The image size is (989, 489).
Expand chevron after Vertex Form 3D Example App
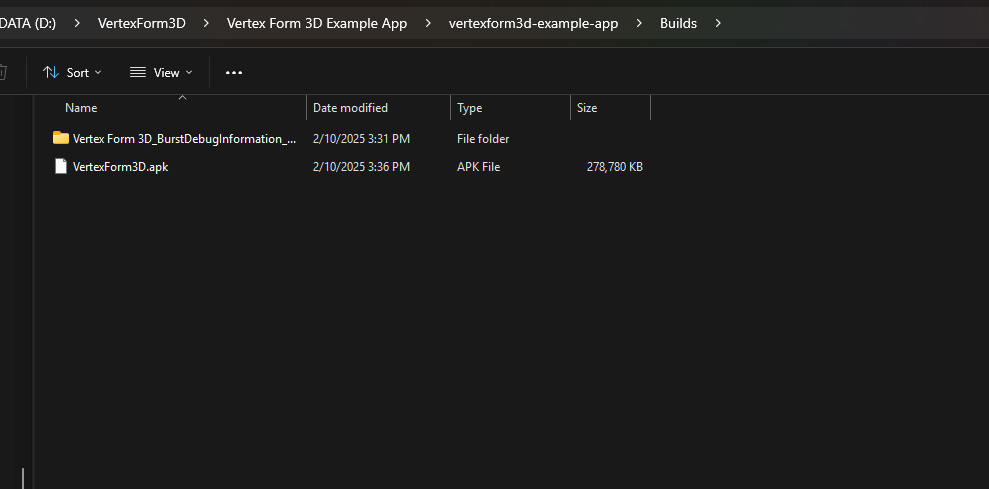tap(428, 23)
